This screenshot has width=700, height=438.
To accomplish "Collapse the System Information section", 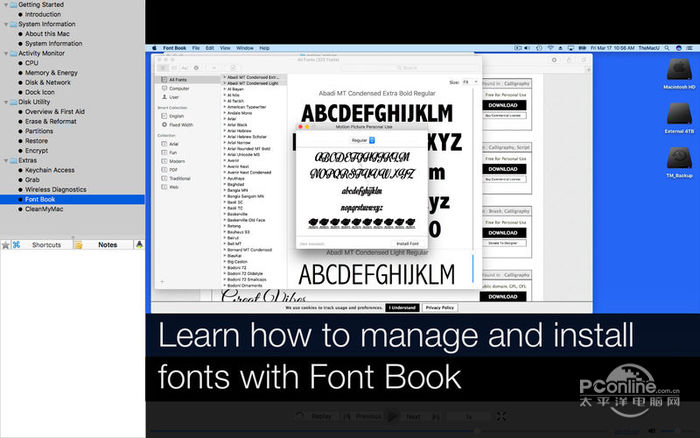I will click(6, 24).
